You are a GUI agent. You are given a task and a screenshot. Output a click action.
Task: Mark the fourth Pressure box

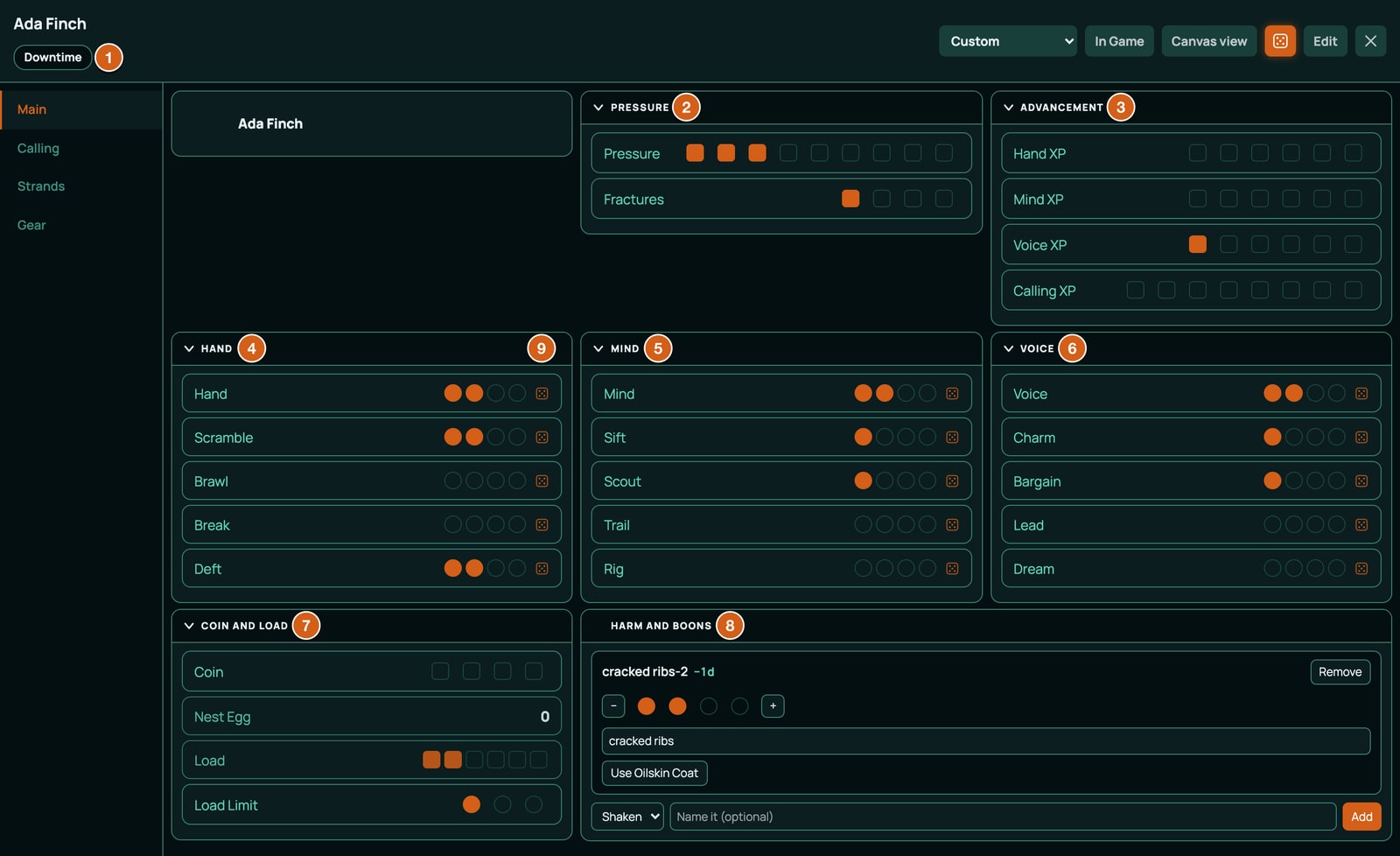click(788, 153)
